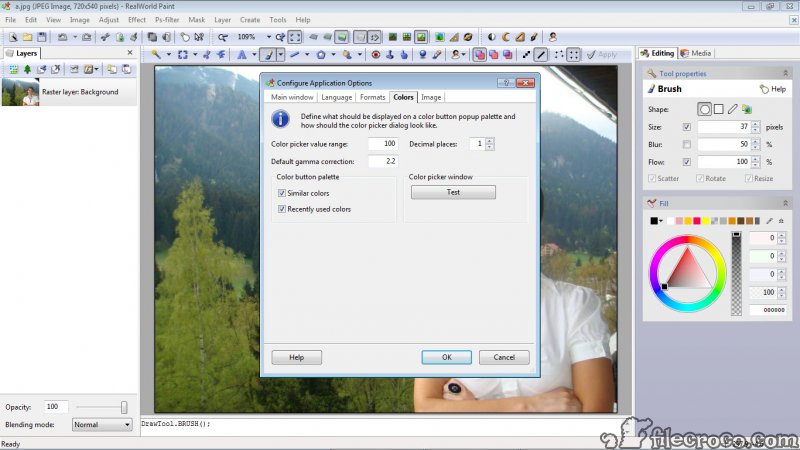The height and width of the screenshot is (450, 800).
Task: Click Help link in Brush panel
Action: coord(773,89)
